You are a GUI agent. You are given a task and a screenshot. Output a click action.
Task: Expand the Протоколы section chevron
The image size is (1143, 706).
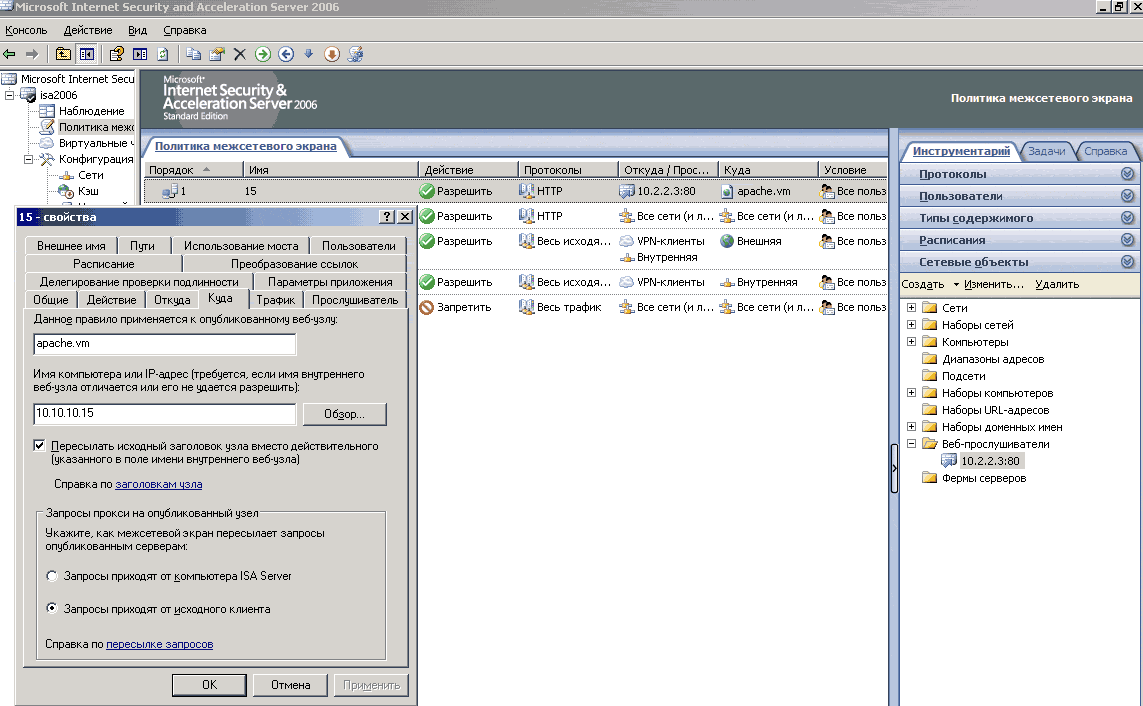click(x=1127, y=173)
